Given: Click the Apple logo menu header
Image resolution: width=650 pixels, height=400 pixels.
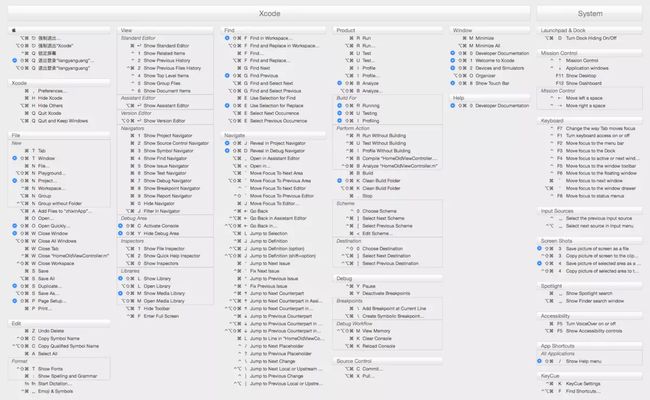Looking at the screenshot, I should [14, 30].
